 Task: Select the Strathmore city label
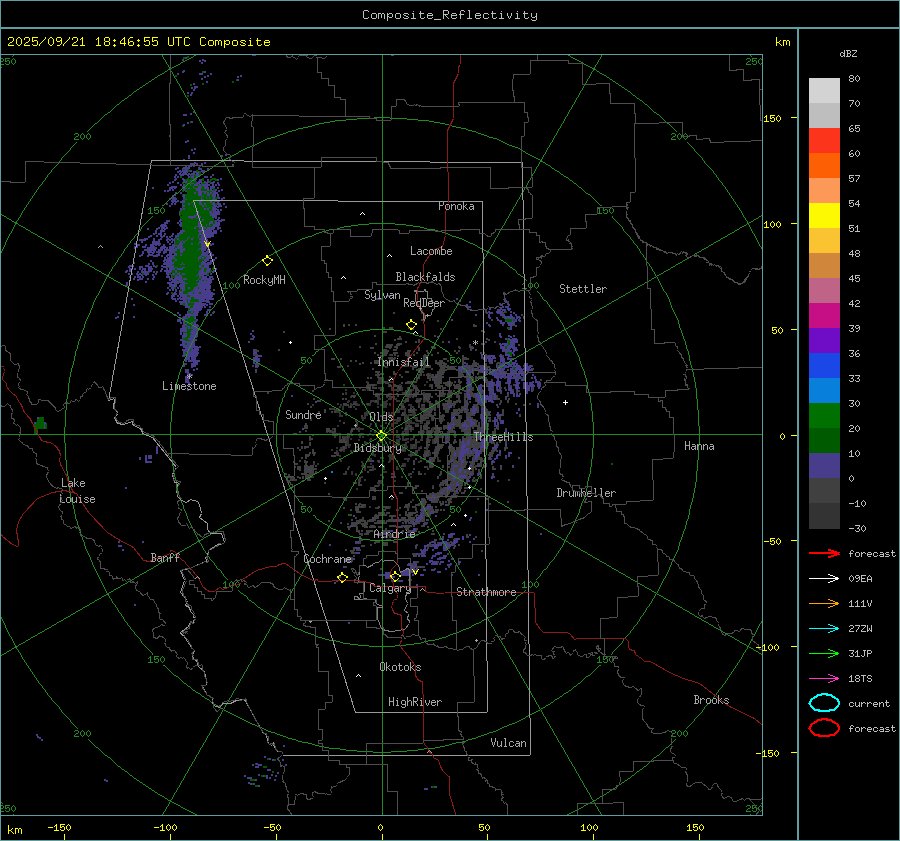pyautogui.click(x=486, y=592)
